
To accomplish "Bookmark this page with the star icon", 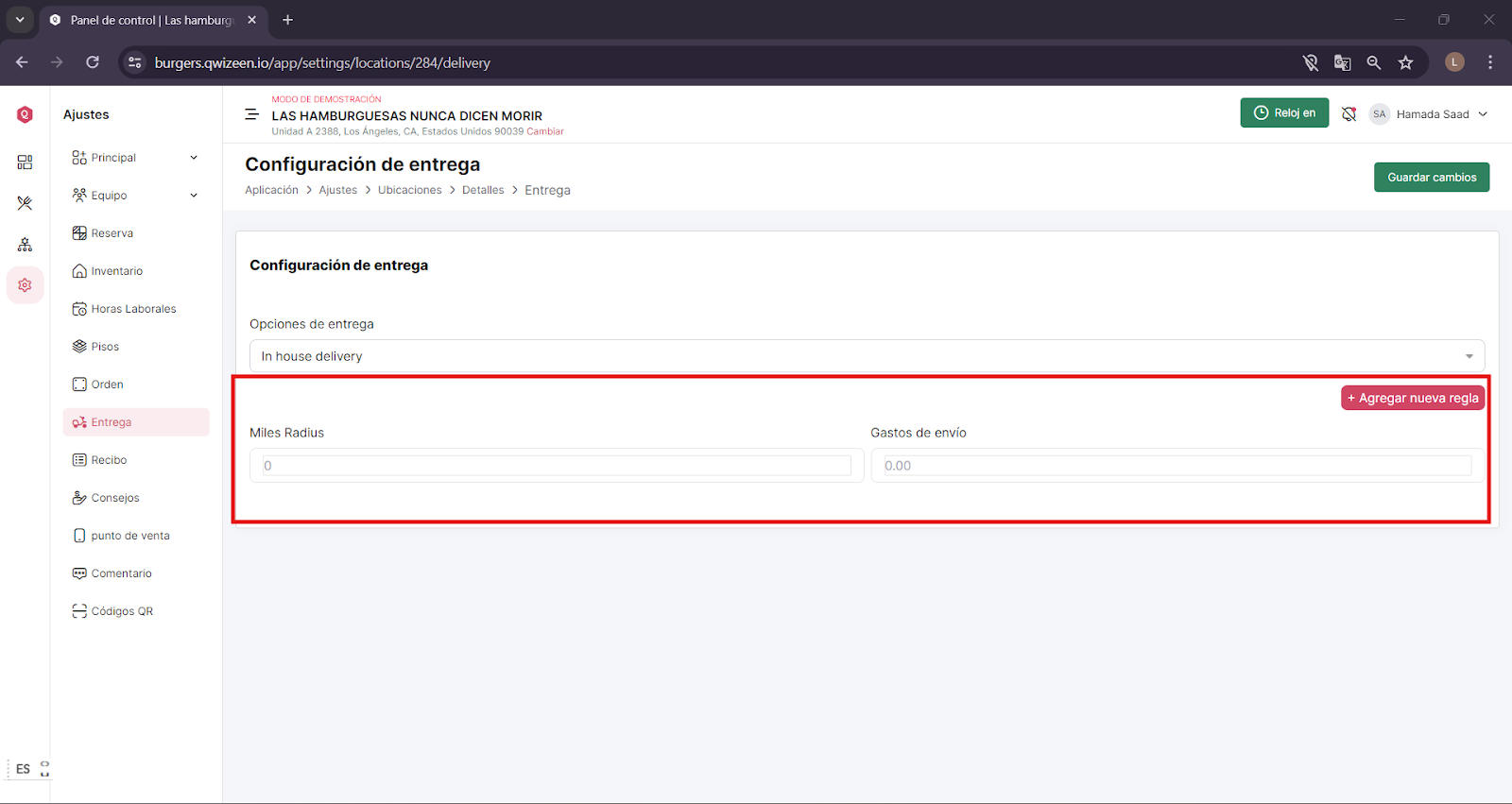I will [1406, 62].
